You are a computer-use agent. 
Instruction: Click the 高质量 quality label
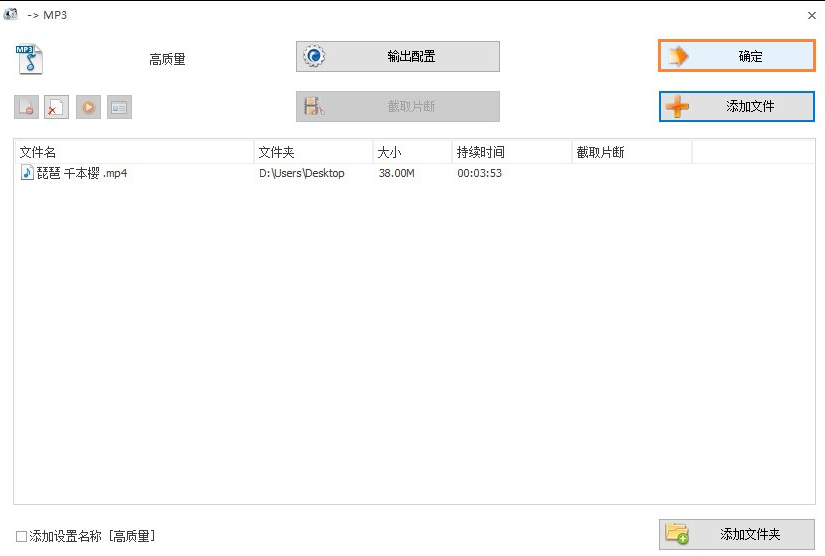coord(167,59)
